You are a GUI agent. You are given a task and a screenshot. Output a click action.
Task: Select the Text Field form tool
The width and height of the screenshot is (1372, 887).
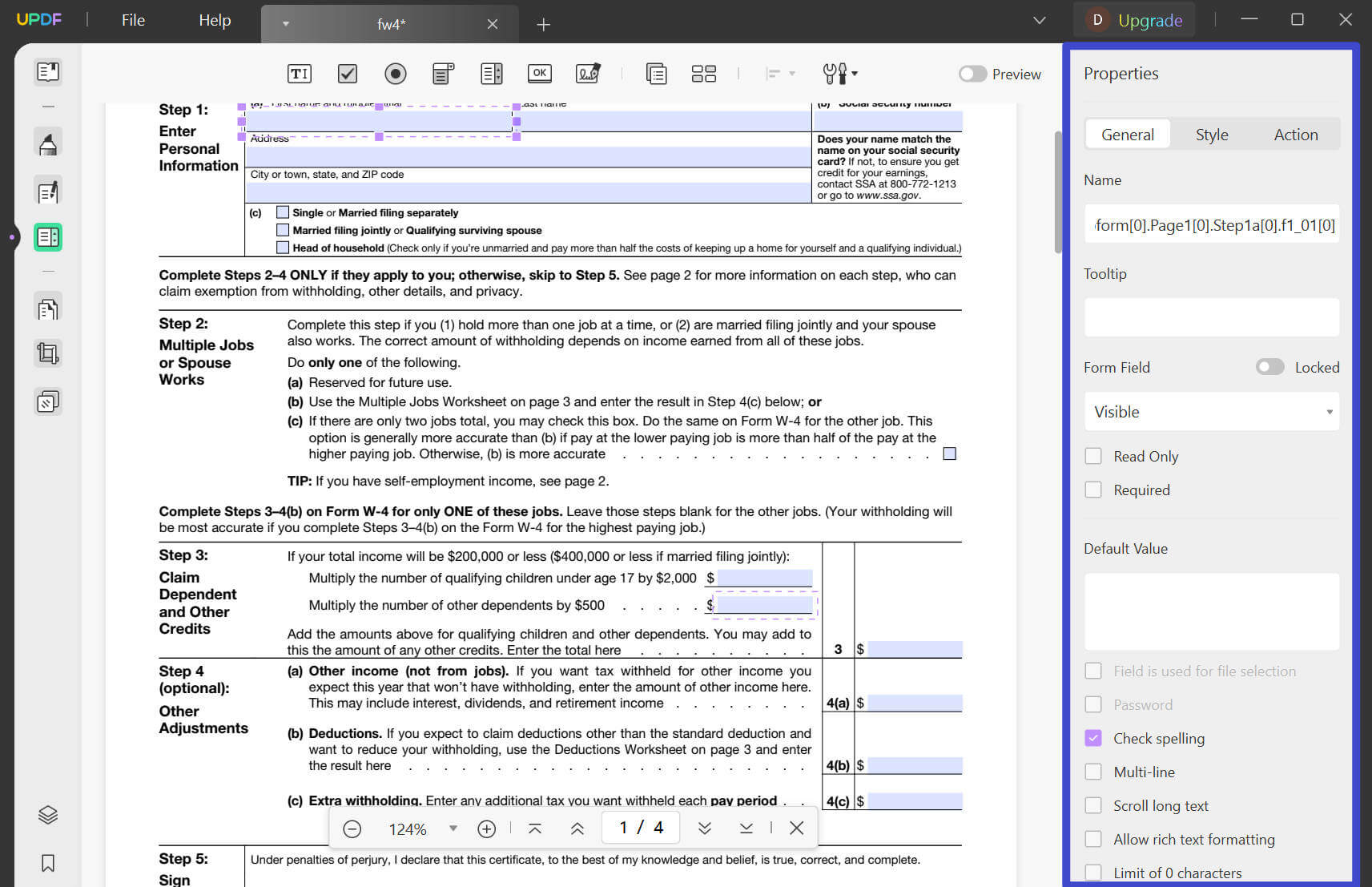coord(299,73)
